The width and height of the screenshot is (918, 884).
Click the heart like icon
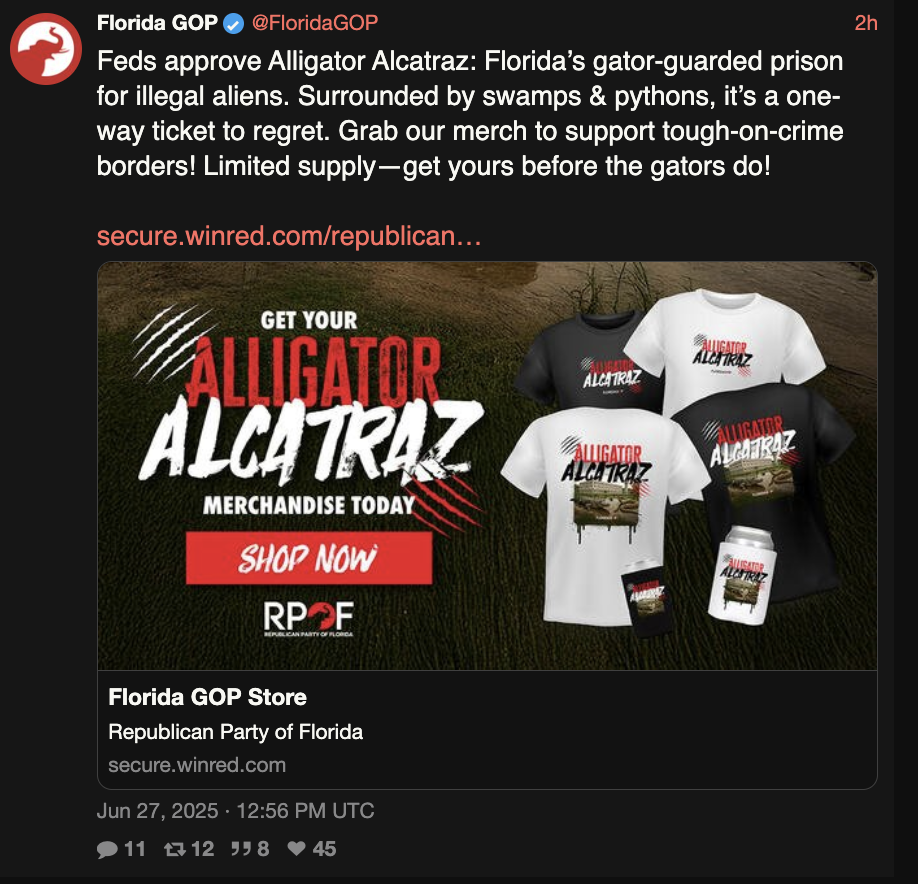[x=297, y=848]
